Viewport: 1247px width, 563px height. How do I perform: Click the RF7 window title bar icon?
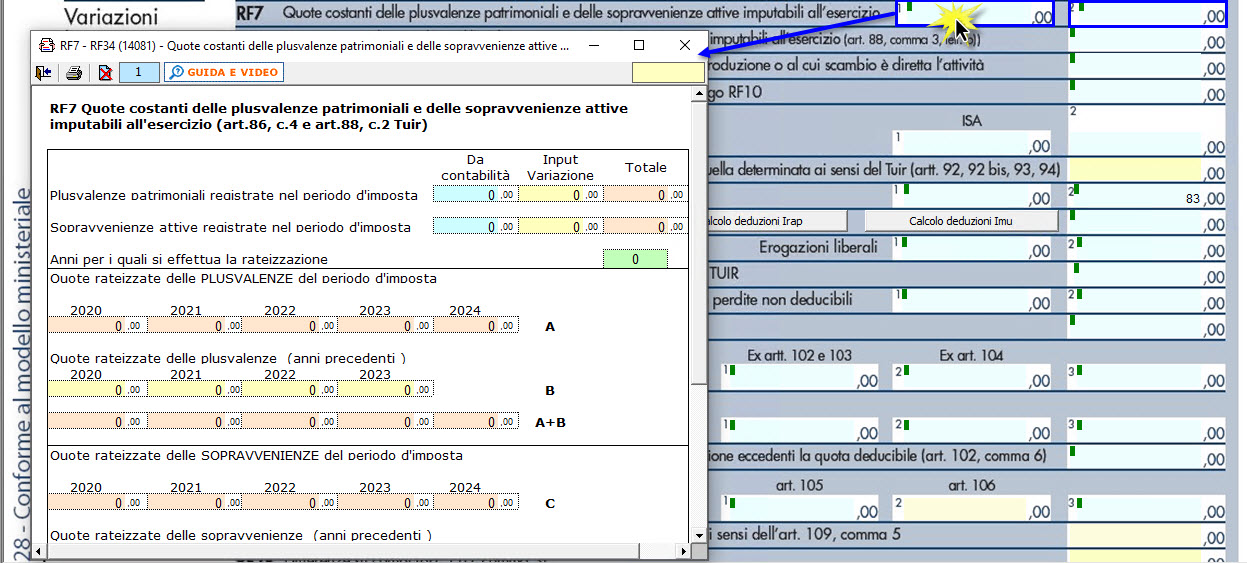click(46, 46)
